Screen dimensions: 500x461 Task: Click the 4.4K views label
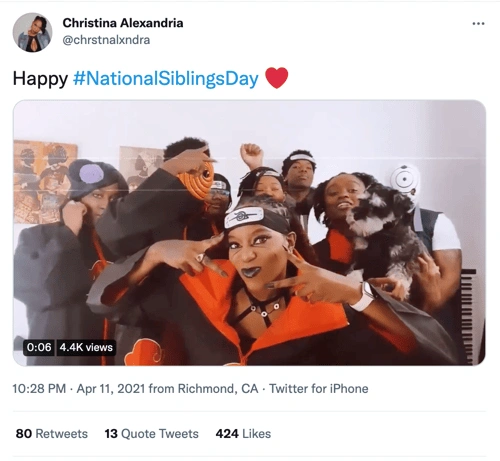(x=86, y=347)
